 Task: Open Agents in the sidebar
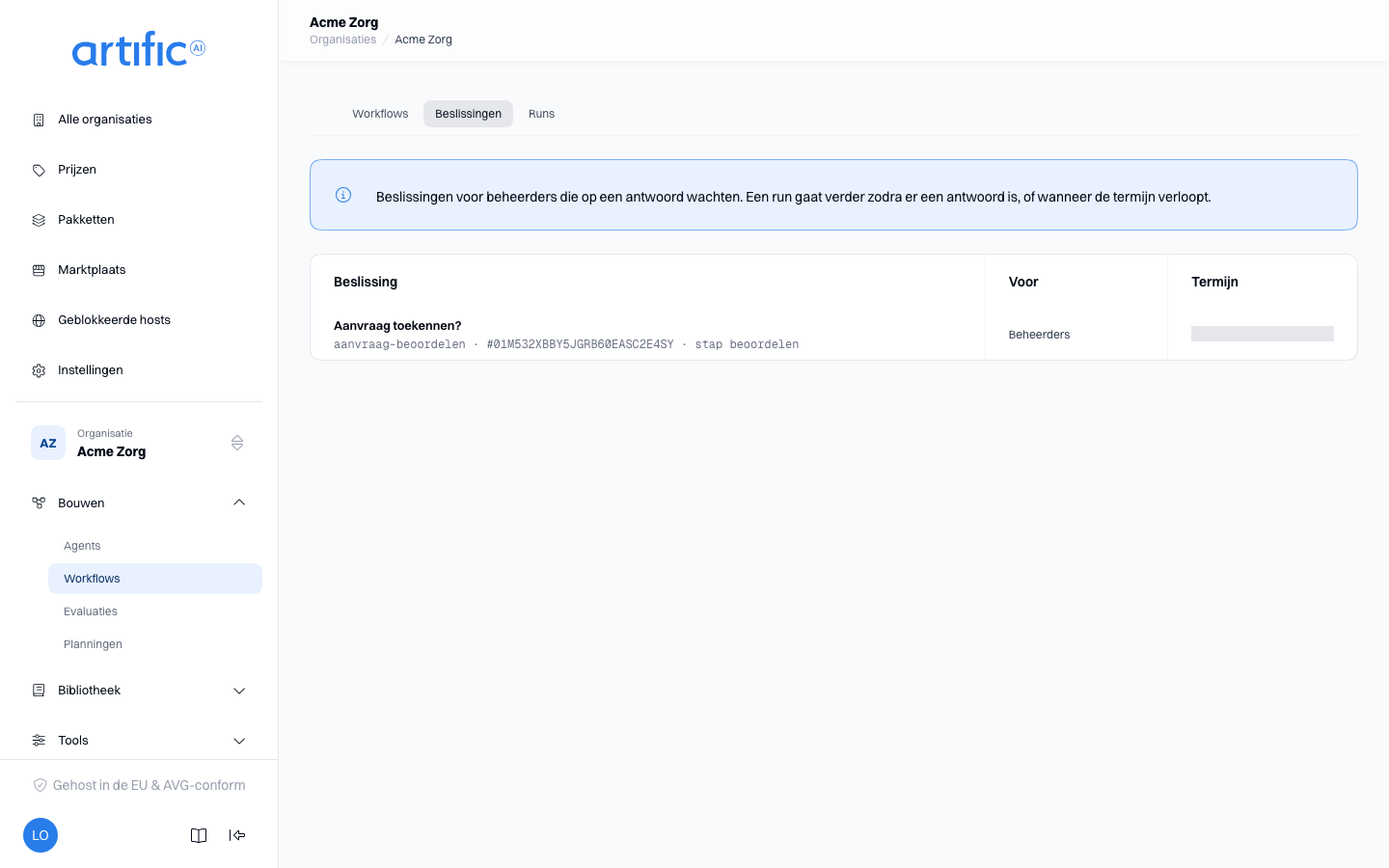click(155, 546)
